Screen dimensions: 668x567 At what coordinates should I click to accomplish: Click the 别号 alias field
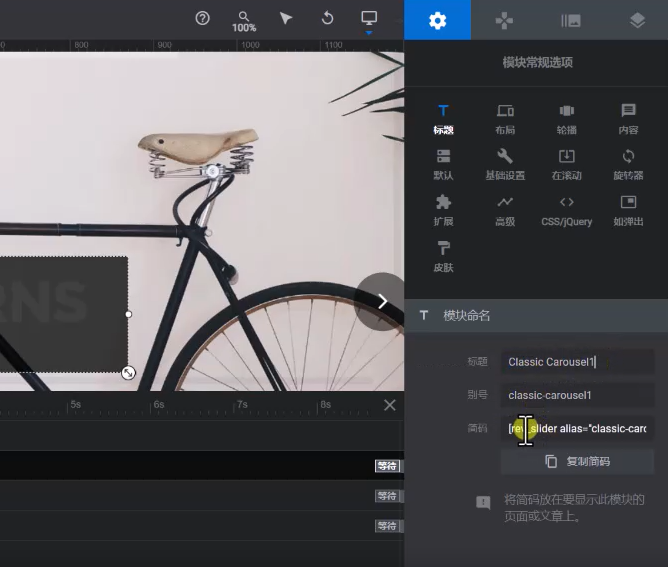(577, 395)
